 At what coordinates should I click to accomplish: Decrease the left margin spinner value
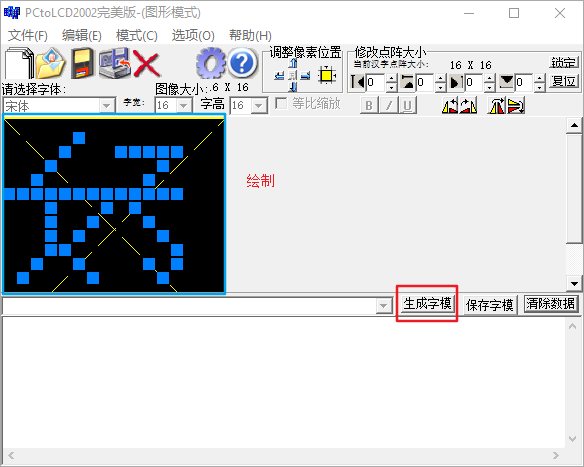[x=391, y=87]
